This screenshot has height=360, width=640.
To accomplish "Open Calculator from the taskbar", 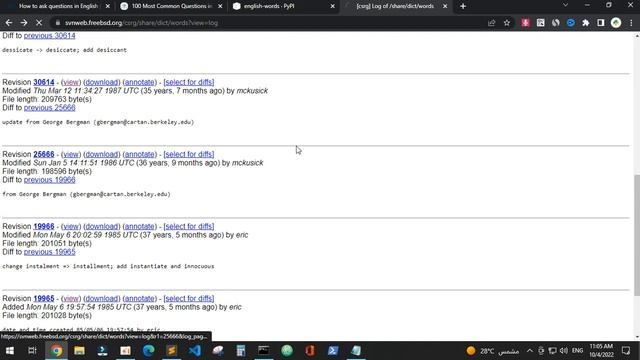I will [241, 351].
